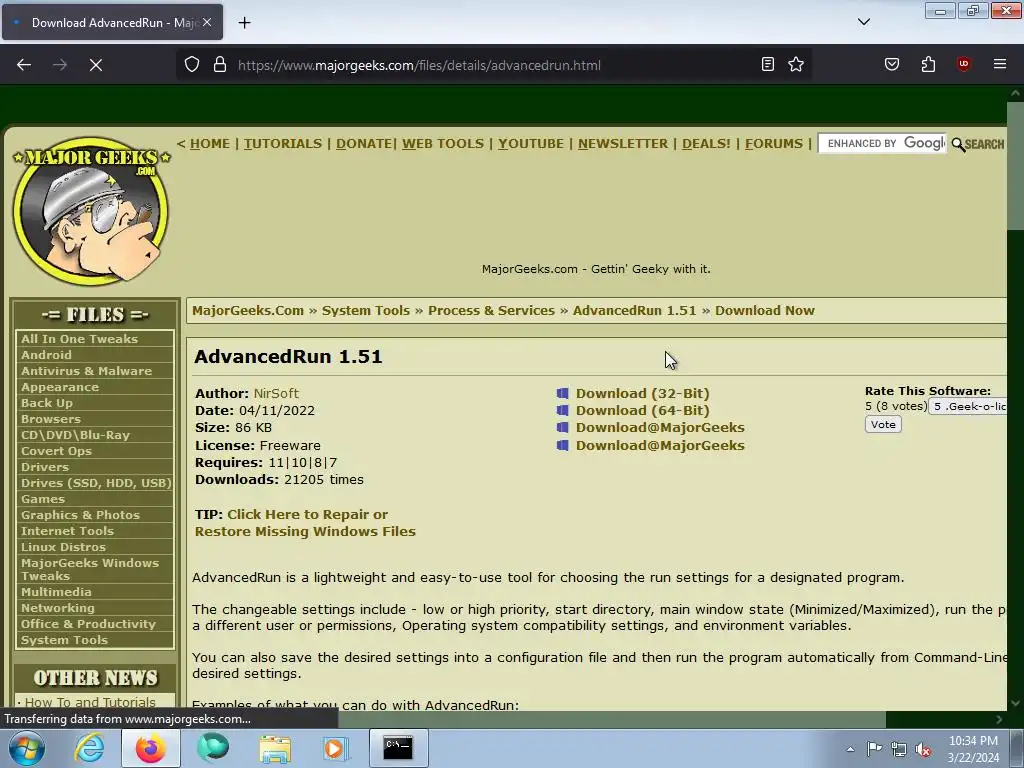Stop loading the page with X button
Image resolution: width=1024 pixels, height=768 pixels.
[x=95, y=65]
